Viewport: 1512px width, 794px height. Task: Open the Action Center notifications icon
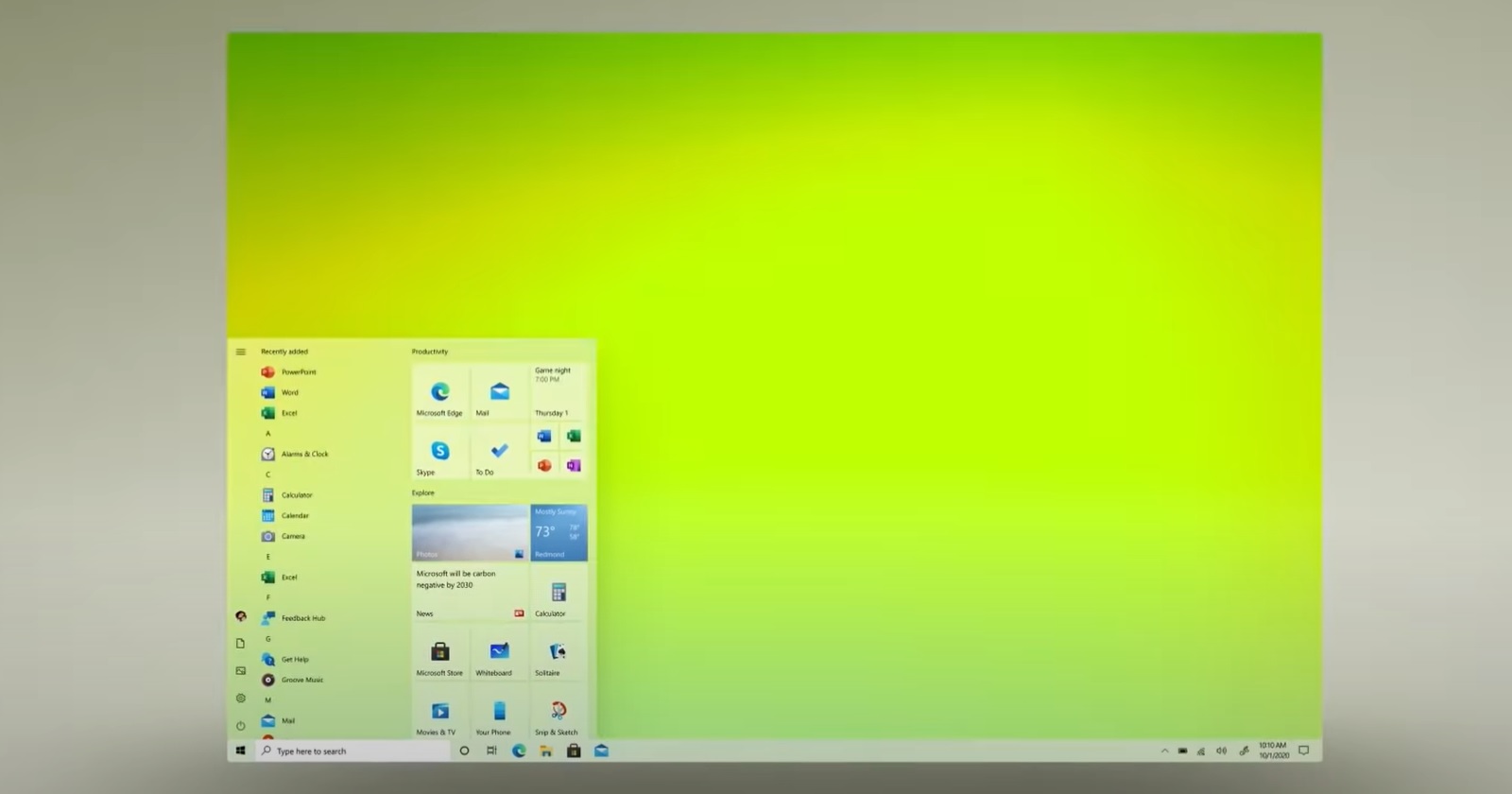pos(1304,751)
